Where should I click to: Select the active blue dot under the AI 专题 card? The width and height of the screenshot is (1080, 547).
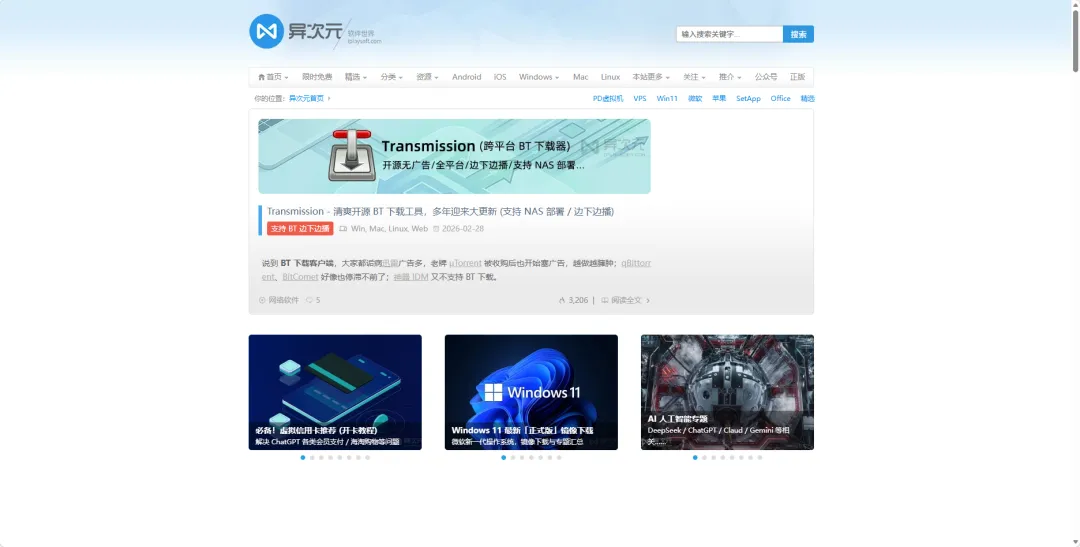[695, 457]
